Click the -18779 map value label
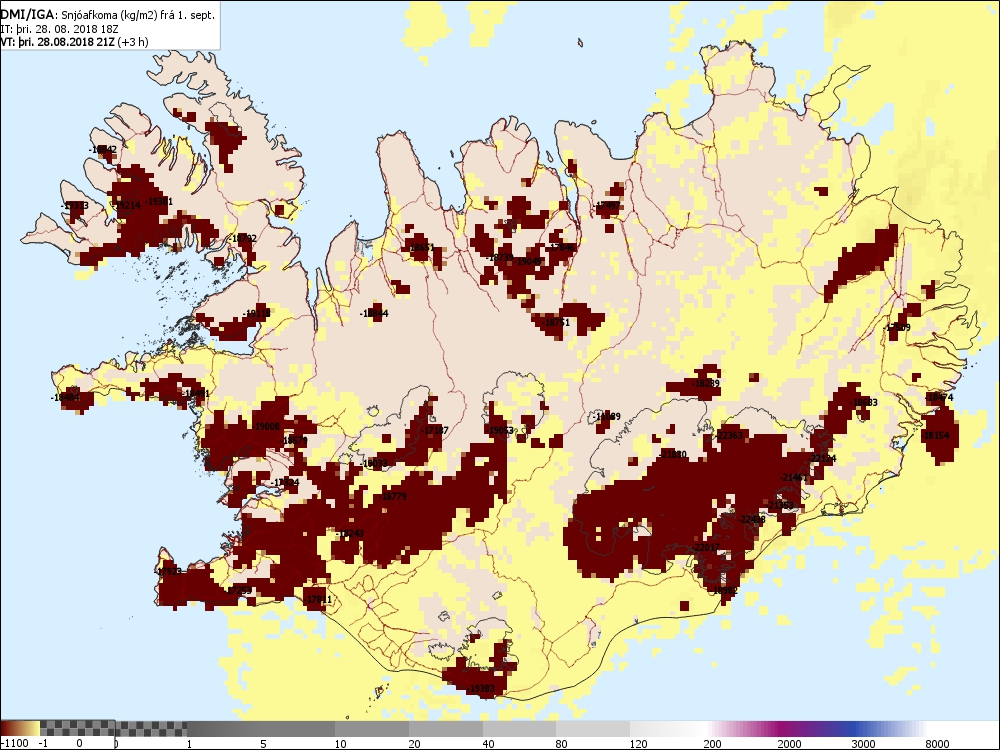Viewport: 1000px width, 750px height. (x=393, y=496)
